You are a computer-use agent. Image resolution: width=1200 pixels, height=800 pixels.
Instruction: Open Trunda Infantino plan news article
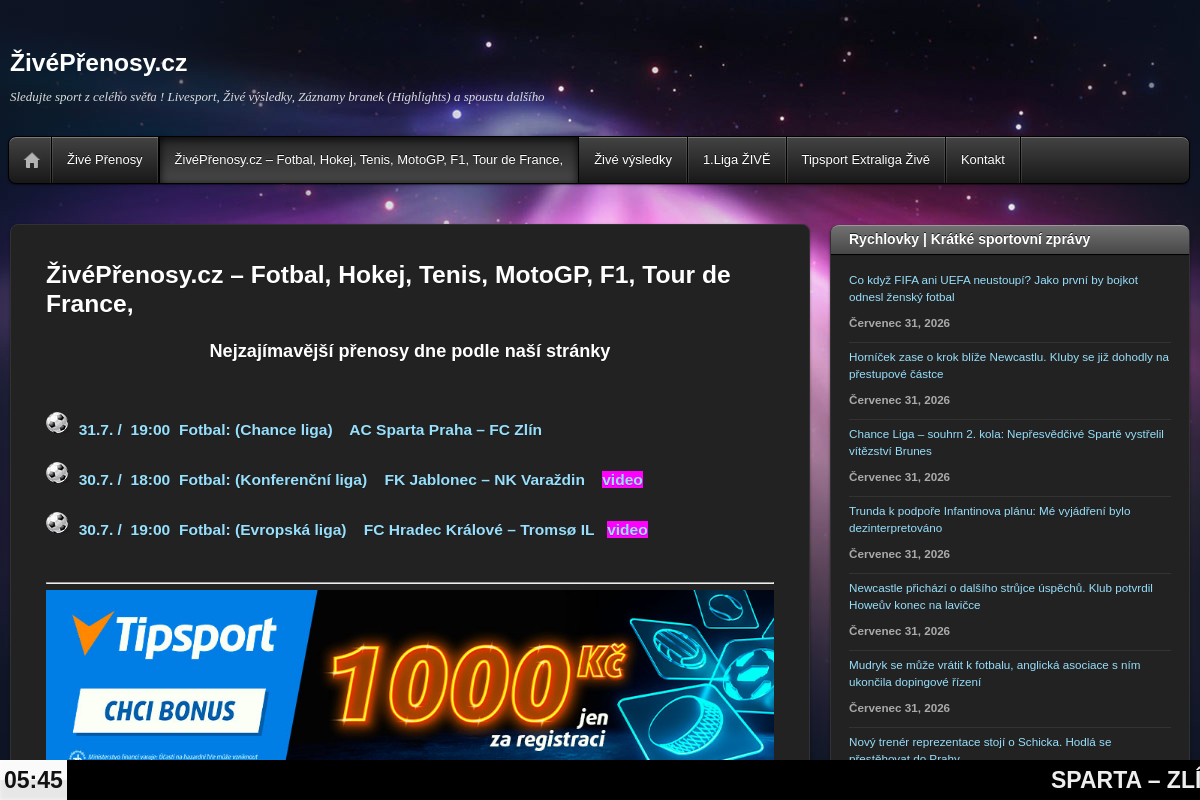990,519
